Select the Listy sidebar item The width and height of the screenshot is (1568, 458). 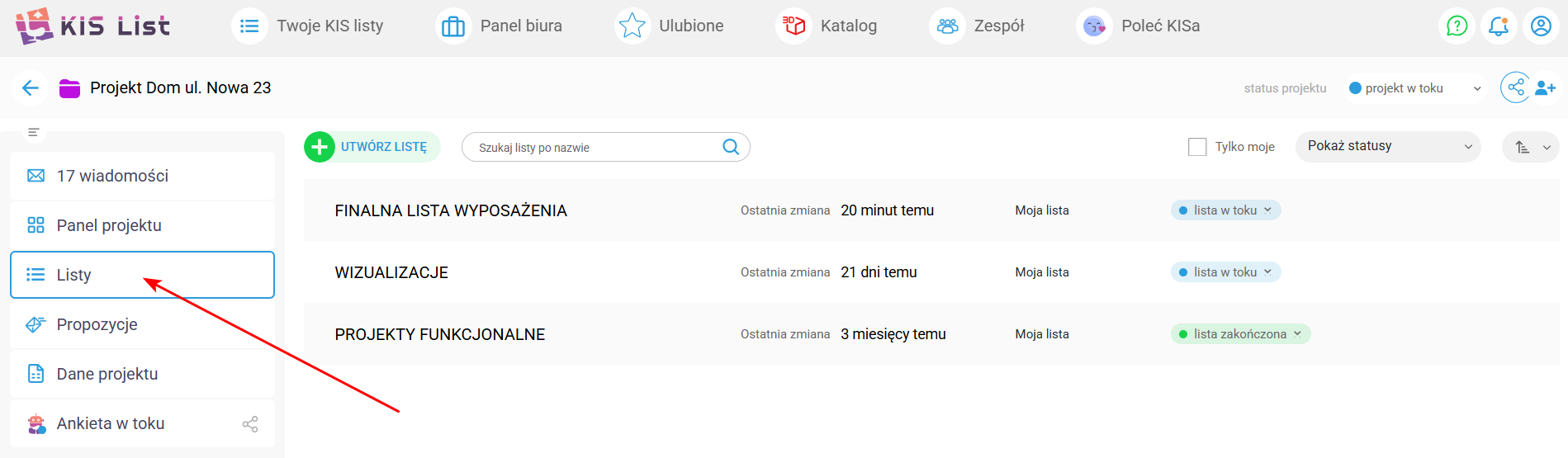click(x=142, y=275)
